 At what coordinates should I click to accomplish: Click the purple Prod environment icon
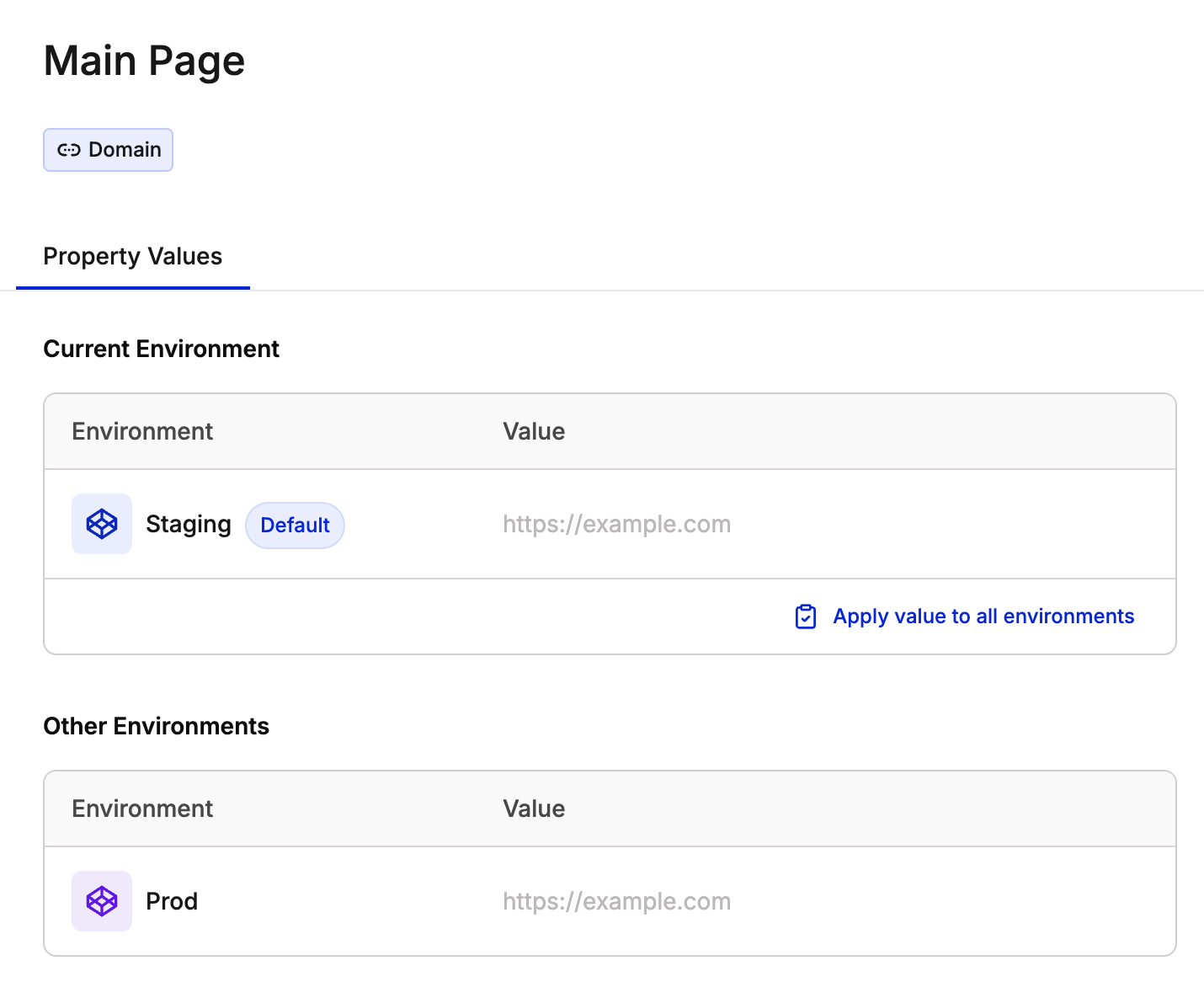pyautogui.click(x=102, y=901)
